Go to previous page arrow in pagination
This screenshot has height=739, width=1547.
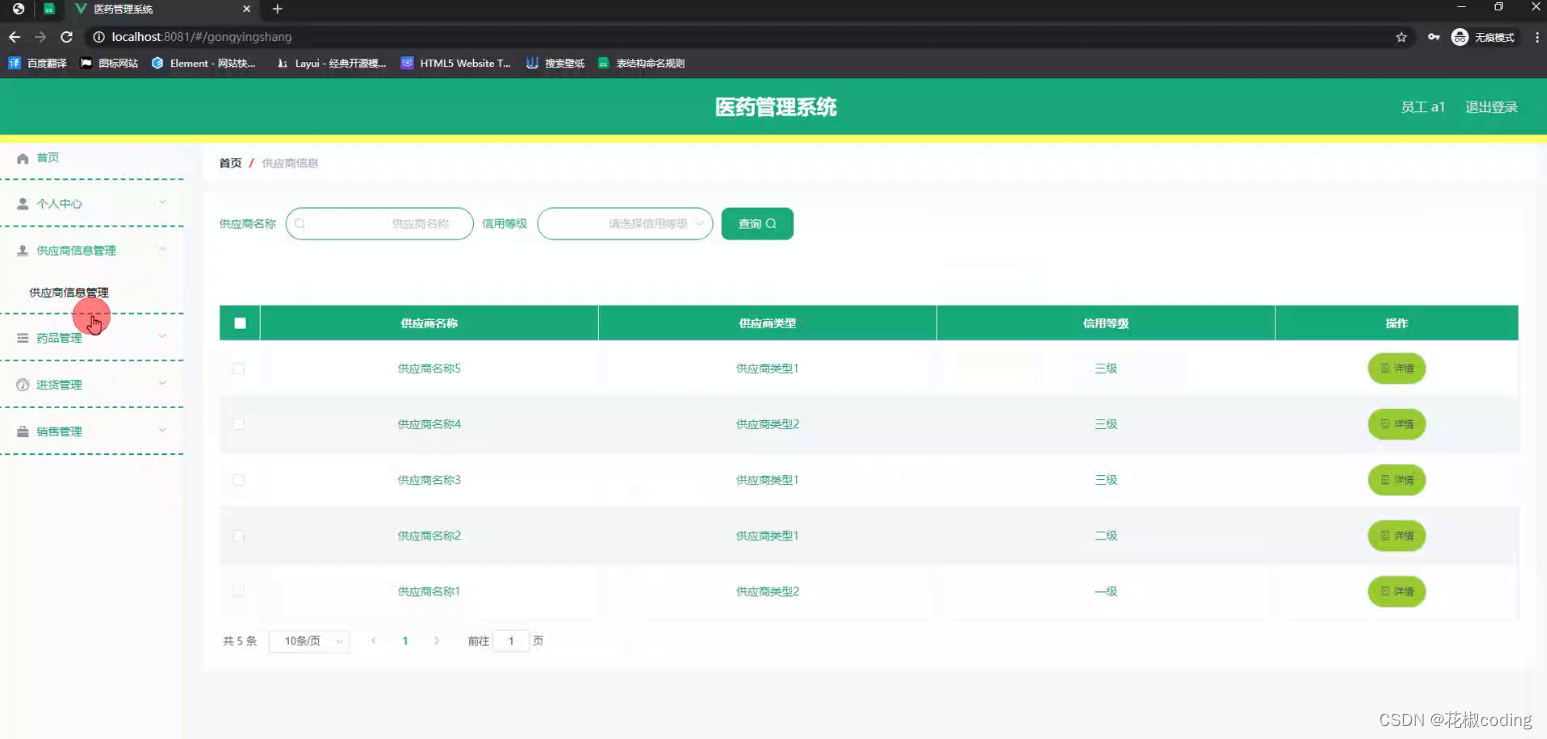point(374,641)
